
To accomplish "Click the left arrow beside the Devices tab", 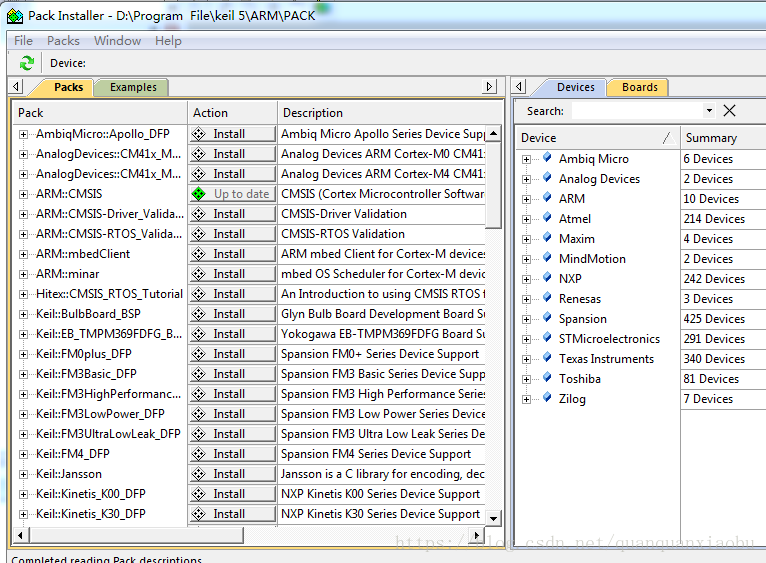I will pyautogui.click(x=519, y=87).
